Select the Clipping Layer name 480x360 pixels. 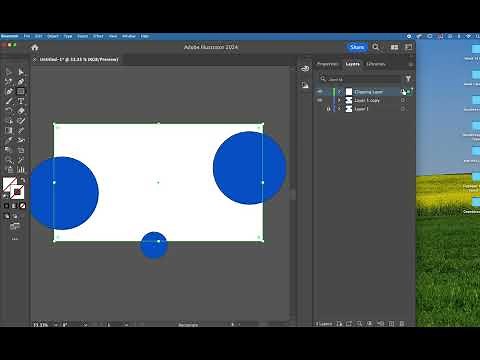368,92
